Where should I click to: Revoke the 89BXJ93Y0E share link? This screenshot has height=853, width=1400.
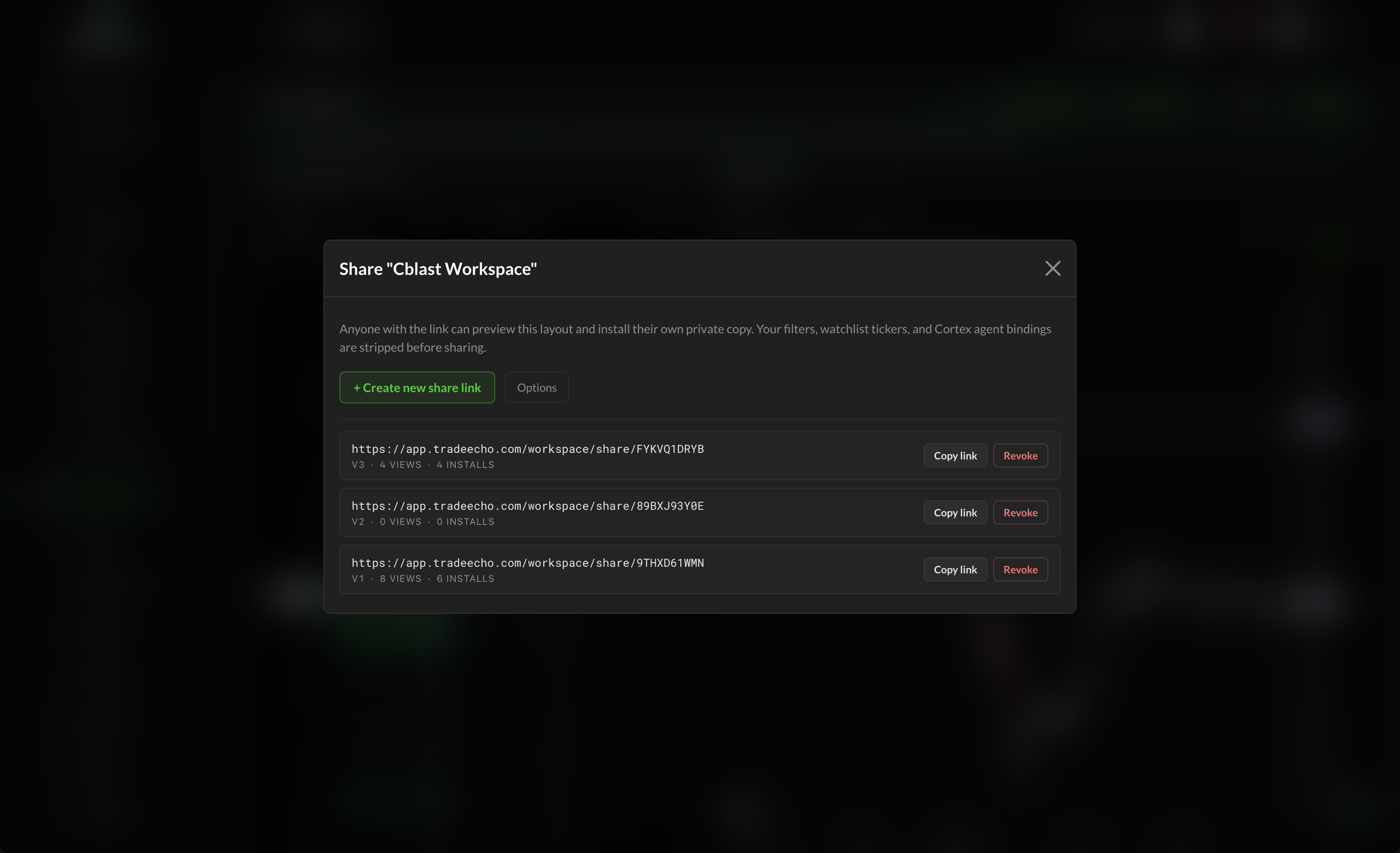point(1021,512)
